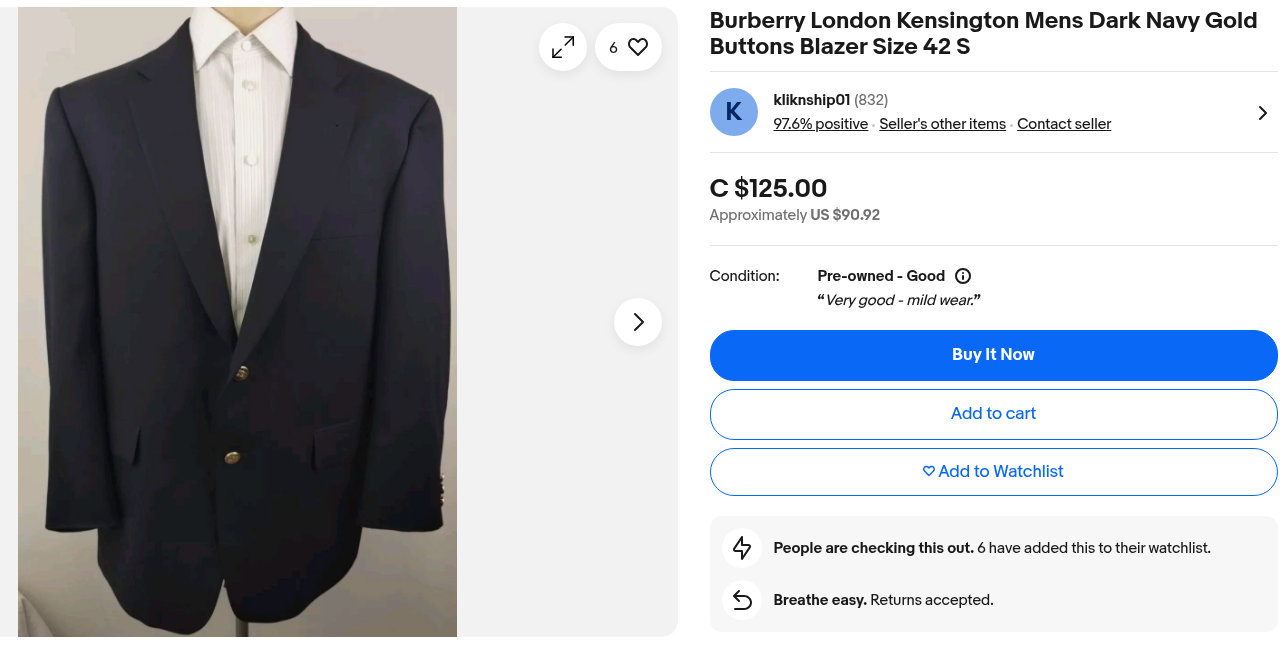The width and height of the screenshot is (1283, 647).
Task: Click the navy blazer product photo
Action: (237, 322)
